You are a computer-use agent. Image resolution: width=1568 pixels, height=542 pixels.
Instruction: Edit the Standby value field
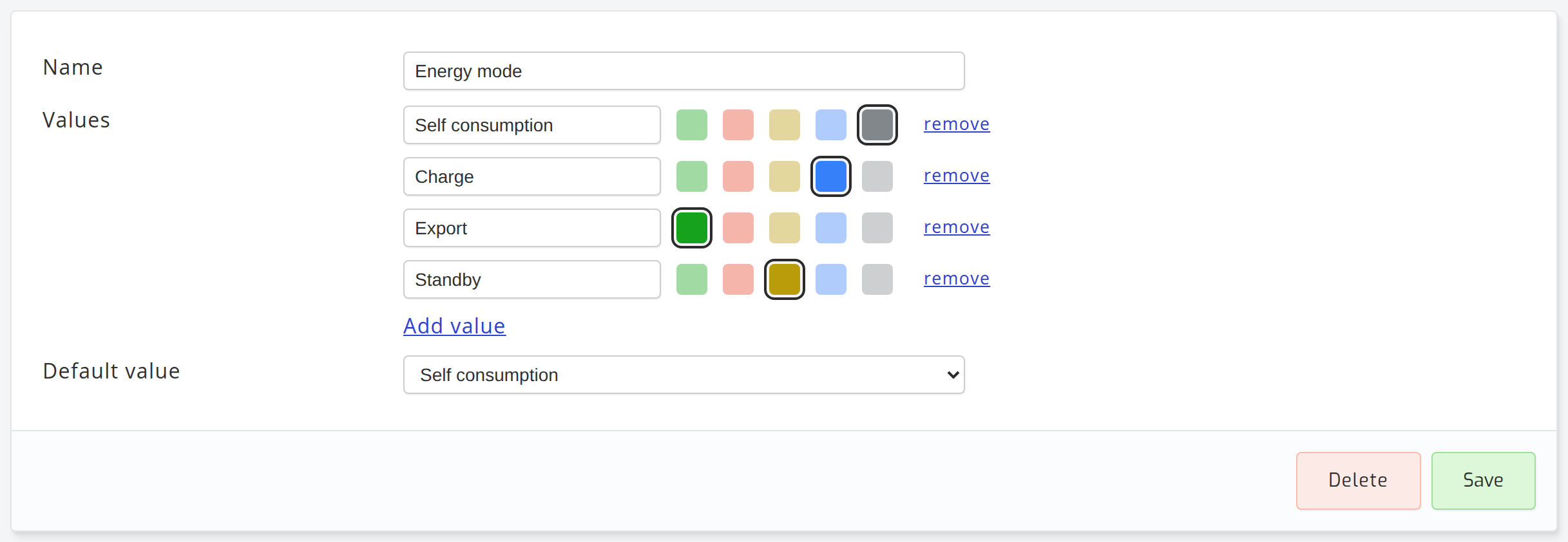click(532, 279)
